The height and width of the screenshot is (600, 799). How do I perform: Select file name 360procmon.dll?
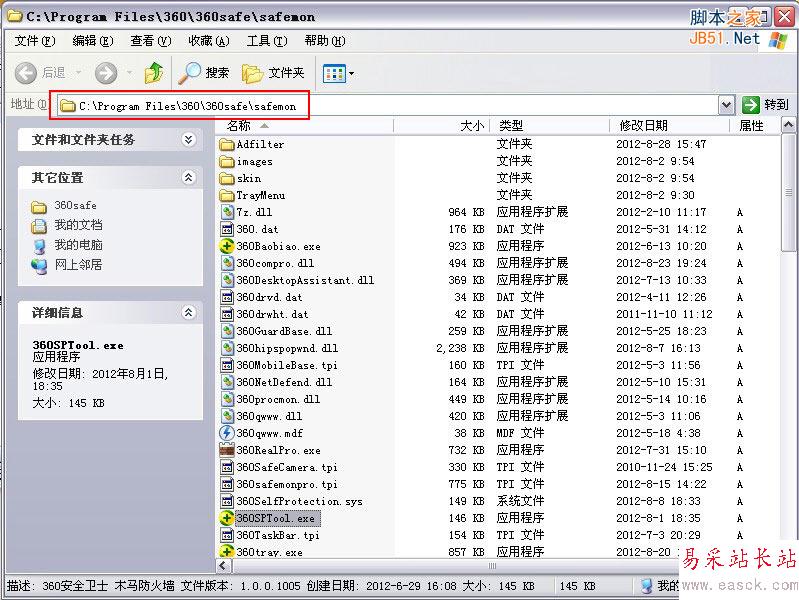[278, 399]
